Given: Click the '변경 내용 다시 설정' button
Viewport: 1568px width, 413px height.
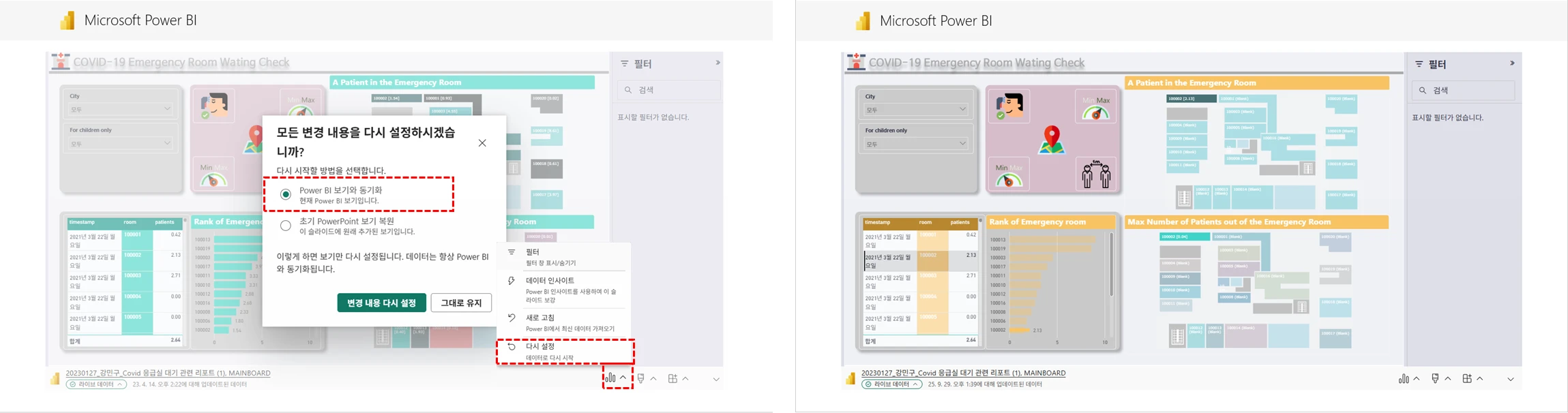Looking at the screenshot, I should 381,303.
